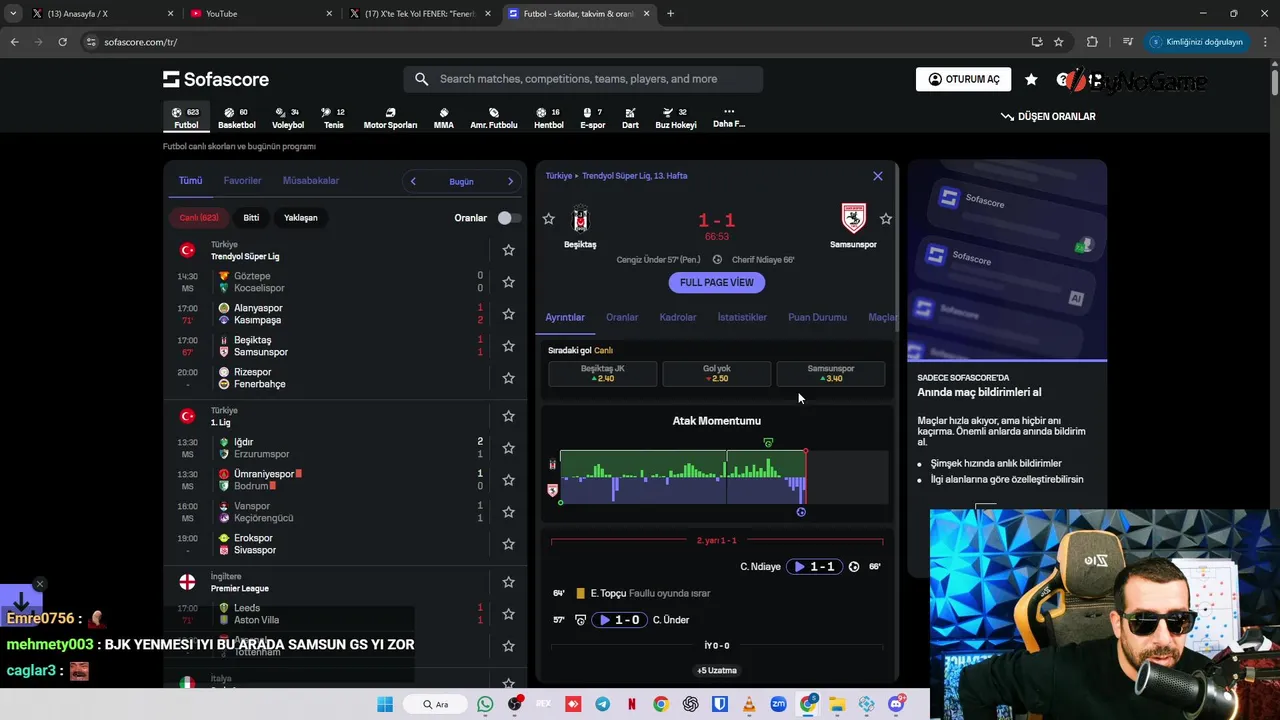This screenshot has height=720, width=1280.
Task: Play the C. Ünder 1-0 goal video
Action: point(620,620)
